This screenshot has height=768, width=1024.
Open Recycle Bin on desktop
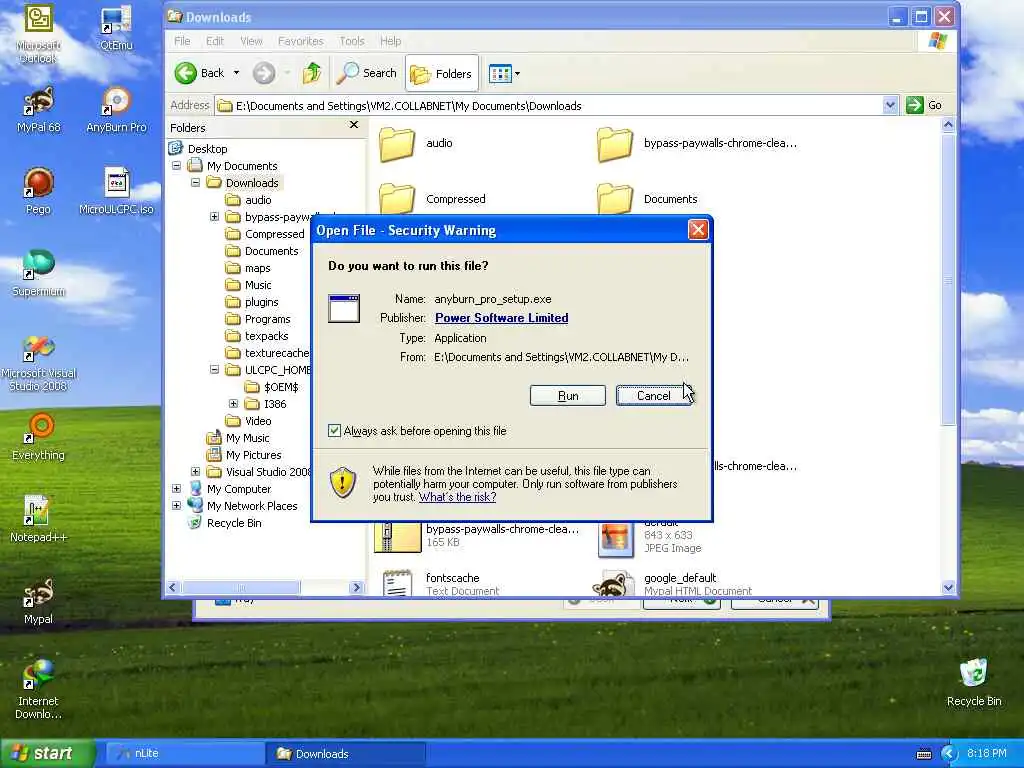(x=974, y=682)
